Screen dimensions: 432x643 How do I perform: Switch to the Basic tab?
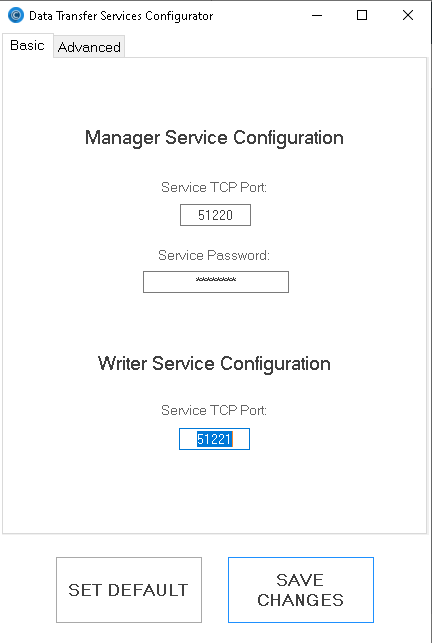pos(27,45)
